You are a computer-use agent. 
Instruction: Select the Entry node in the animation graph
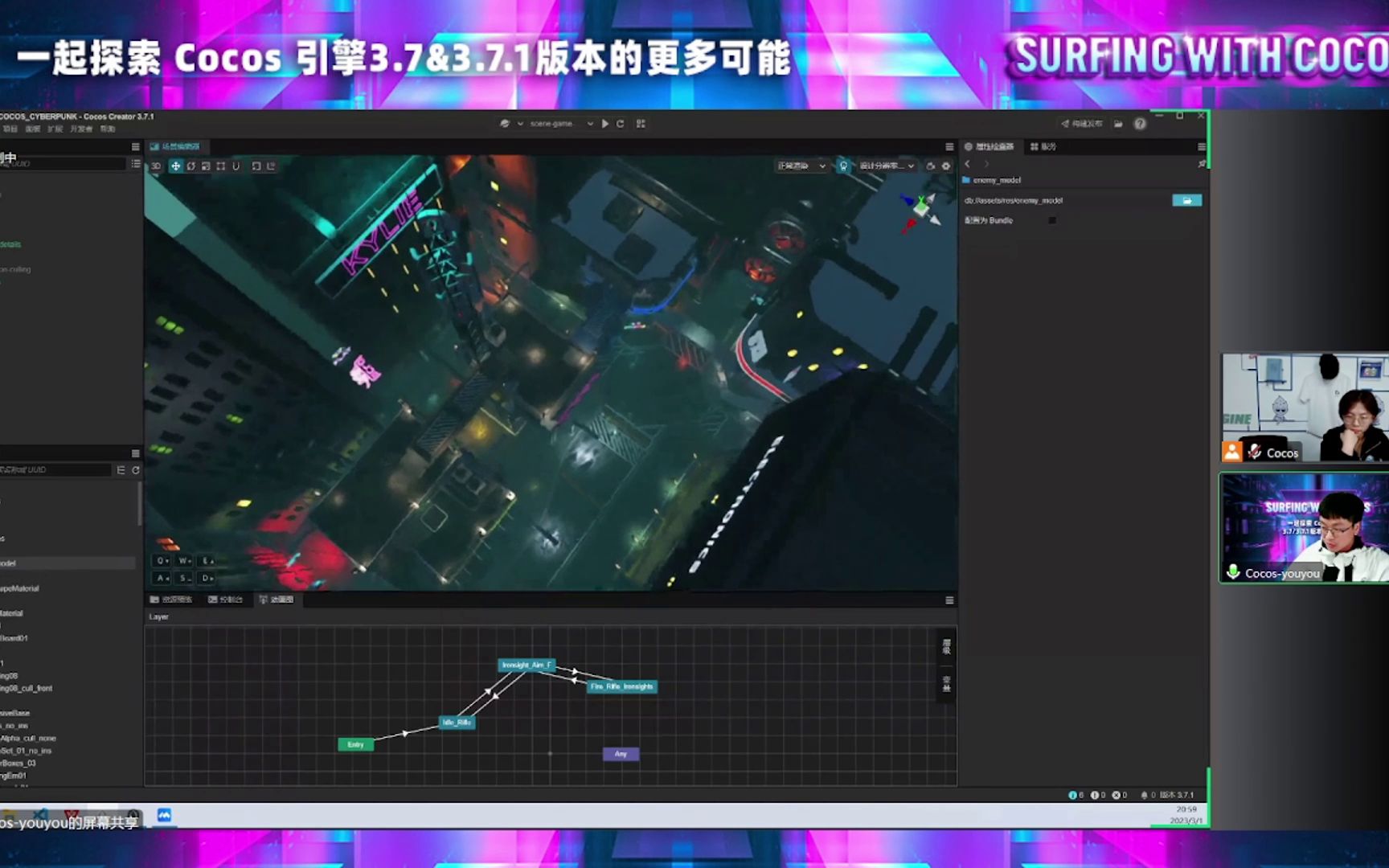[x=354, y=744]
